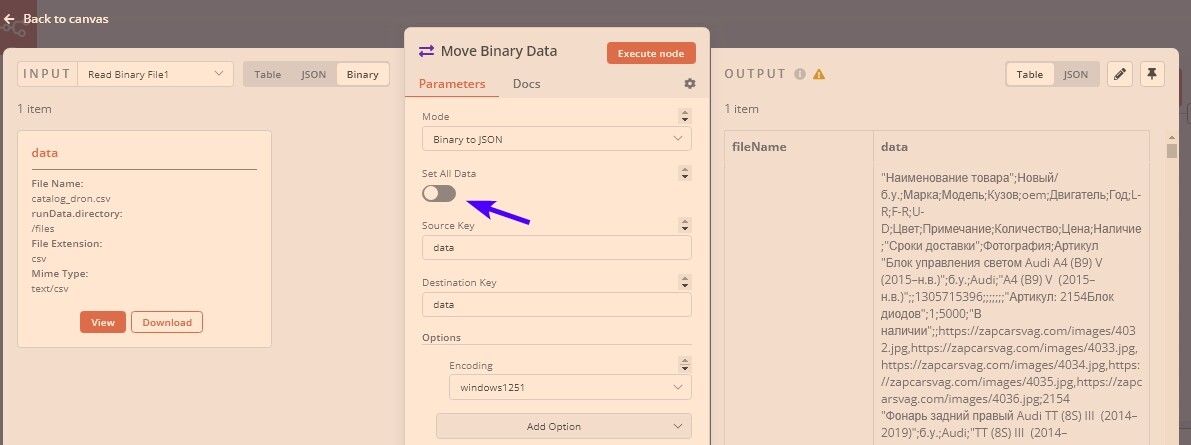Download the catalog_dron.csv file
The width and height of the screenshot is (1191, 445).
[167, 322]
